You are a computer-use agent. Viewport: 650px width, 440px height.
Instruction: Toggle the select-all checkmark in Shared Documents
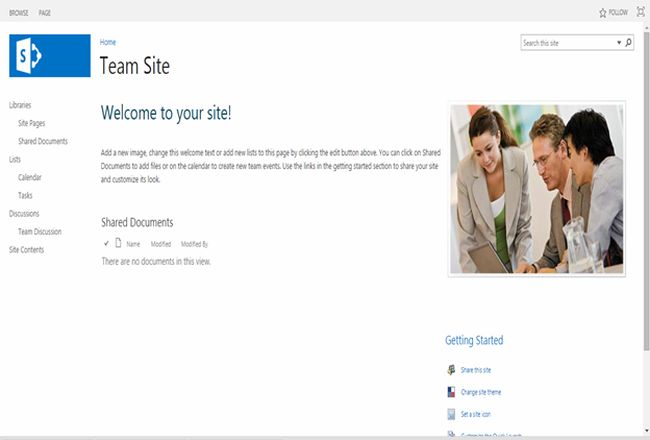click(x=107, y=243)
